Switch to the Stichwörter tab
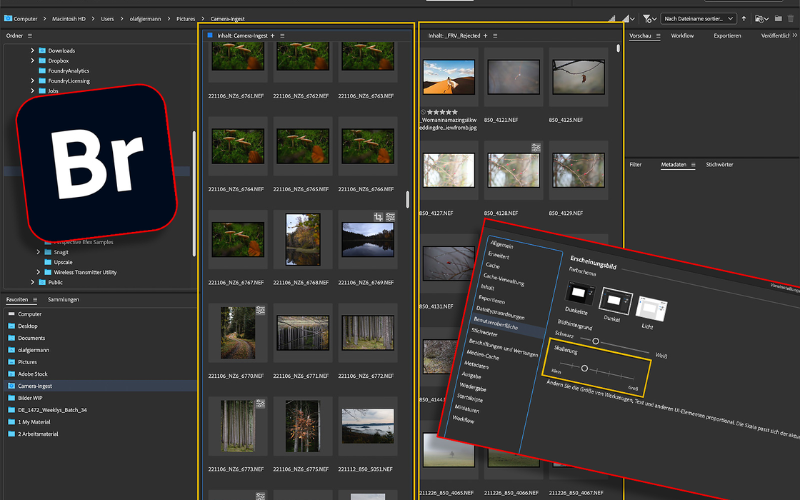 (x=719, y=163)
